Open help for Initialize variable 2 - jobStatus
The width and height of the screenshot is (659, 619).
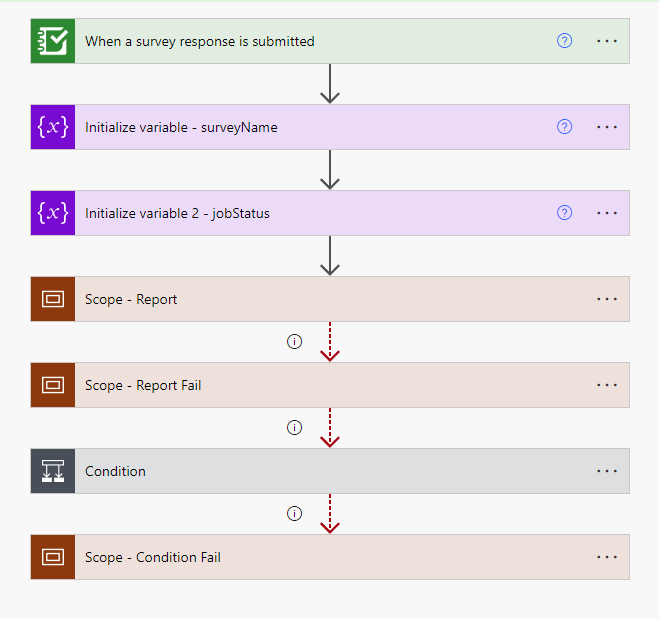point(564,213)
